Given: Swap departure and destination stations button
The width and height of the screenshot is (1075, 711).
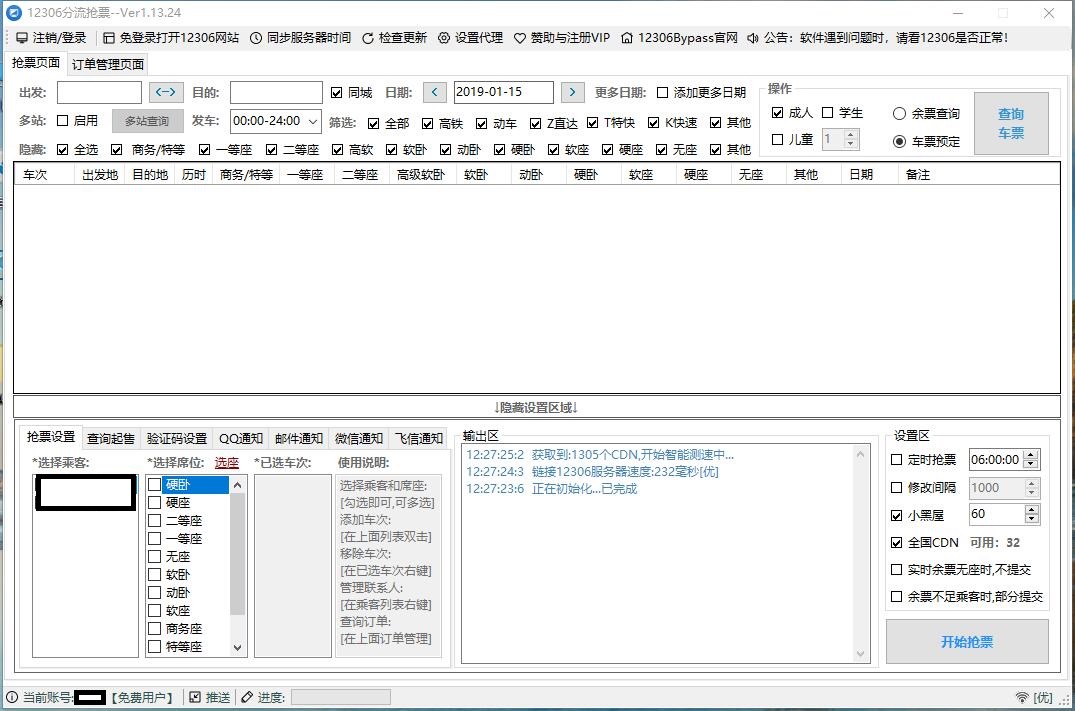Looking at the screenshot, I should click(166, 92).
